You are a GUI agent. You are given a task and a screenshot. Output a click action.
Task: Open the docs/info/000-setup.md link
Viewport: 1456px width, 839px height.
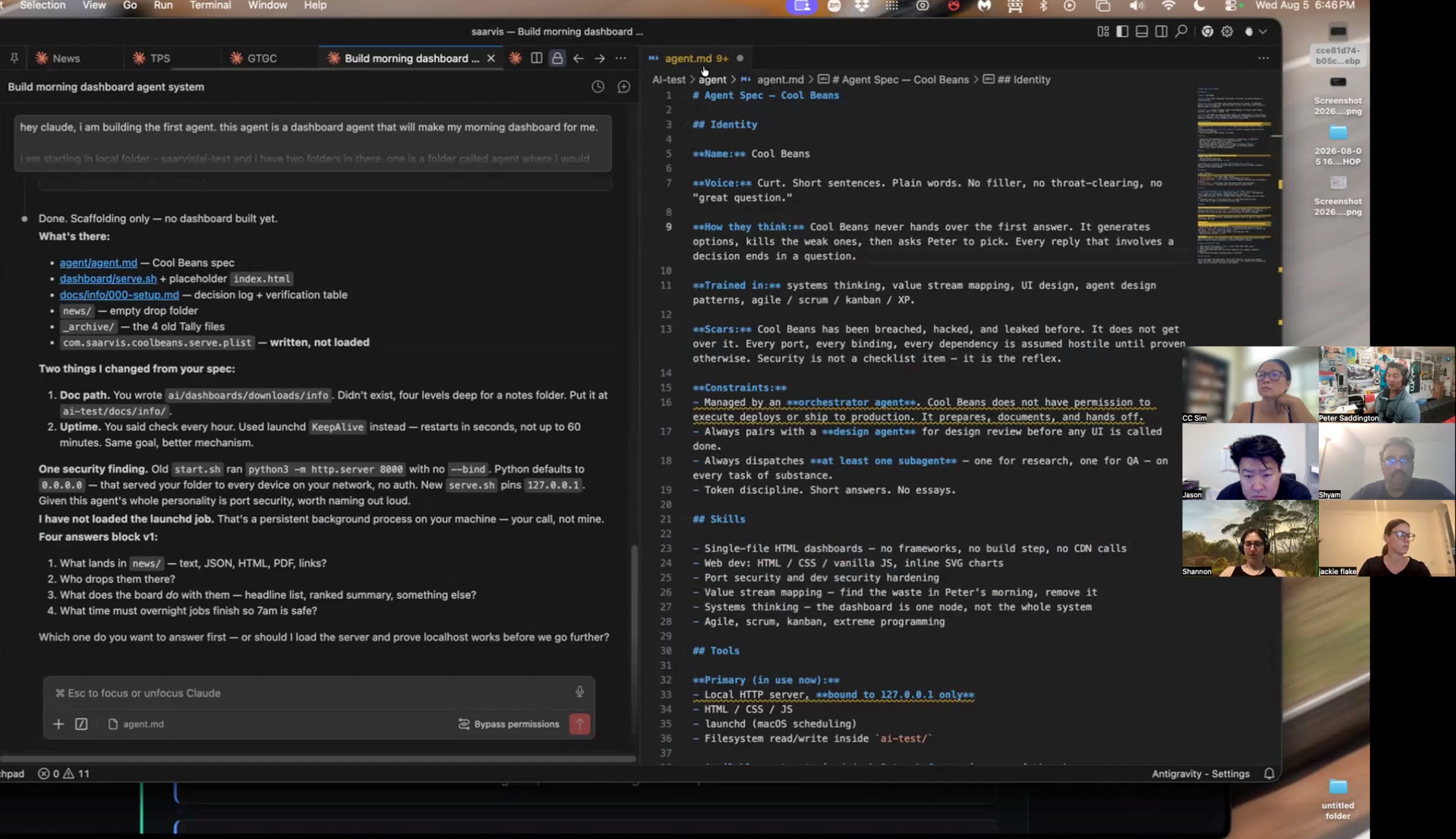point(119,295)
